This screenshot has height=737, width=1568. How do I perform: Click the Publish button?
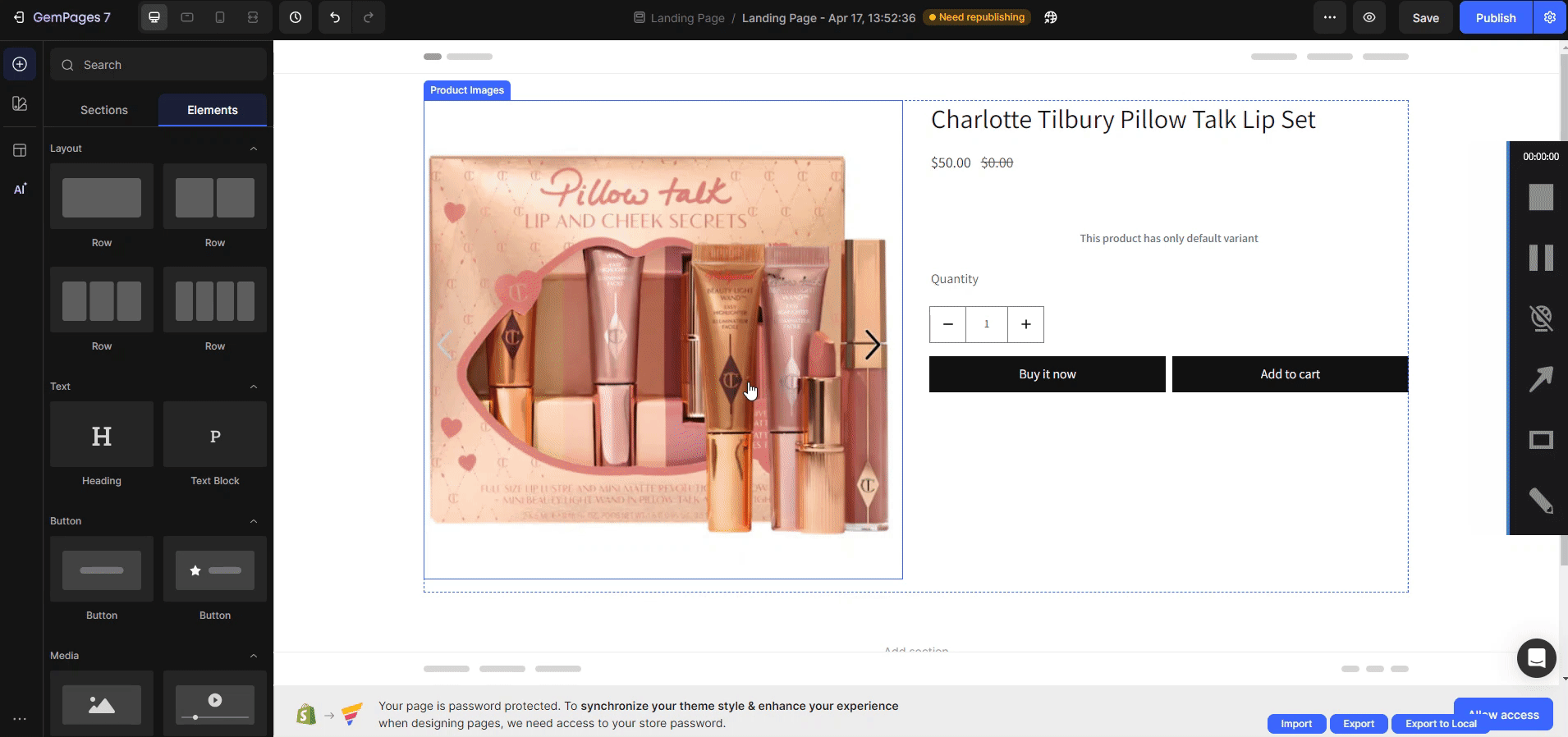(x=1496, y=17)
